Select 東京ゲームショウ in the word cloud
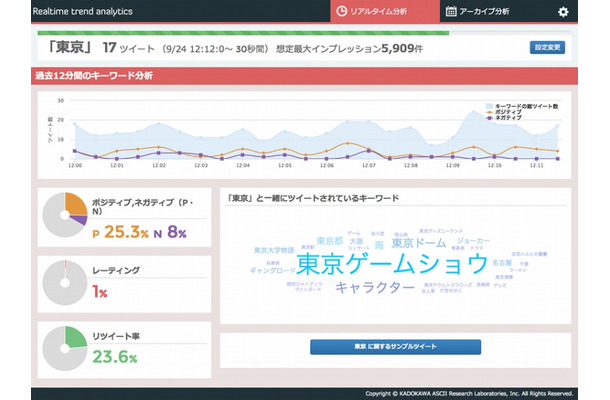Image resolution: width=610 pixels, height=400 pixels. point(392,263)
